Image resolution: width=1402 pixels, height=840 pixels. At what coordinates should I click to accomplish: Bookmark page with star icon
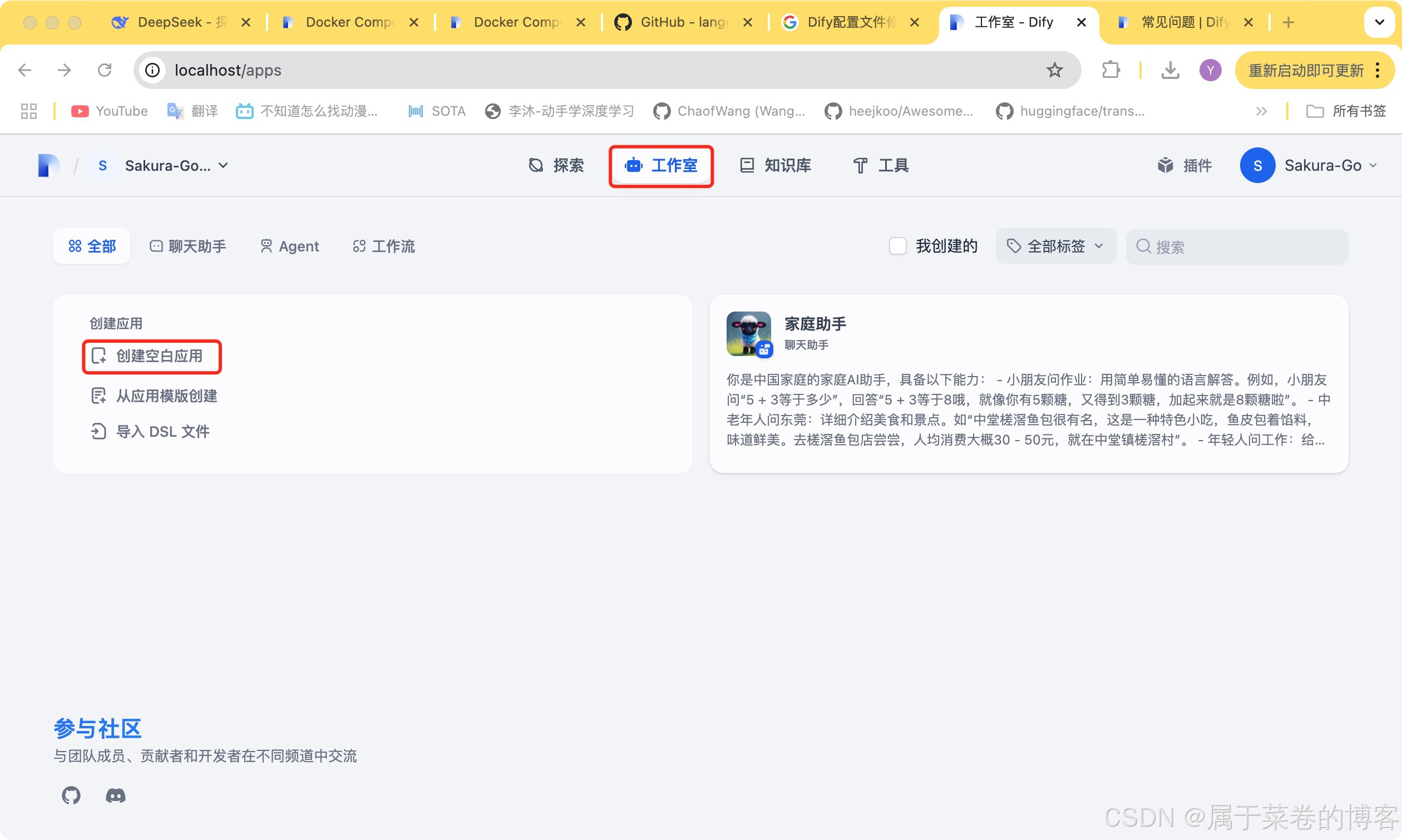pos(1054,70)
